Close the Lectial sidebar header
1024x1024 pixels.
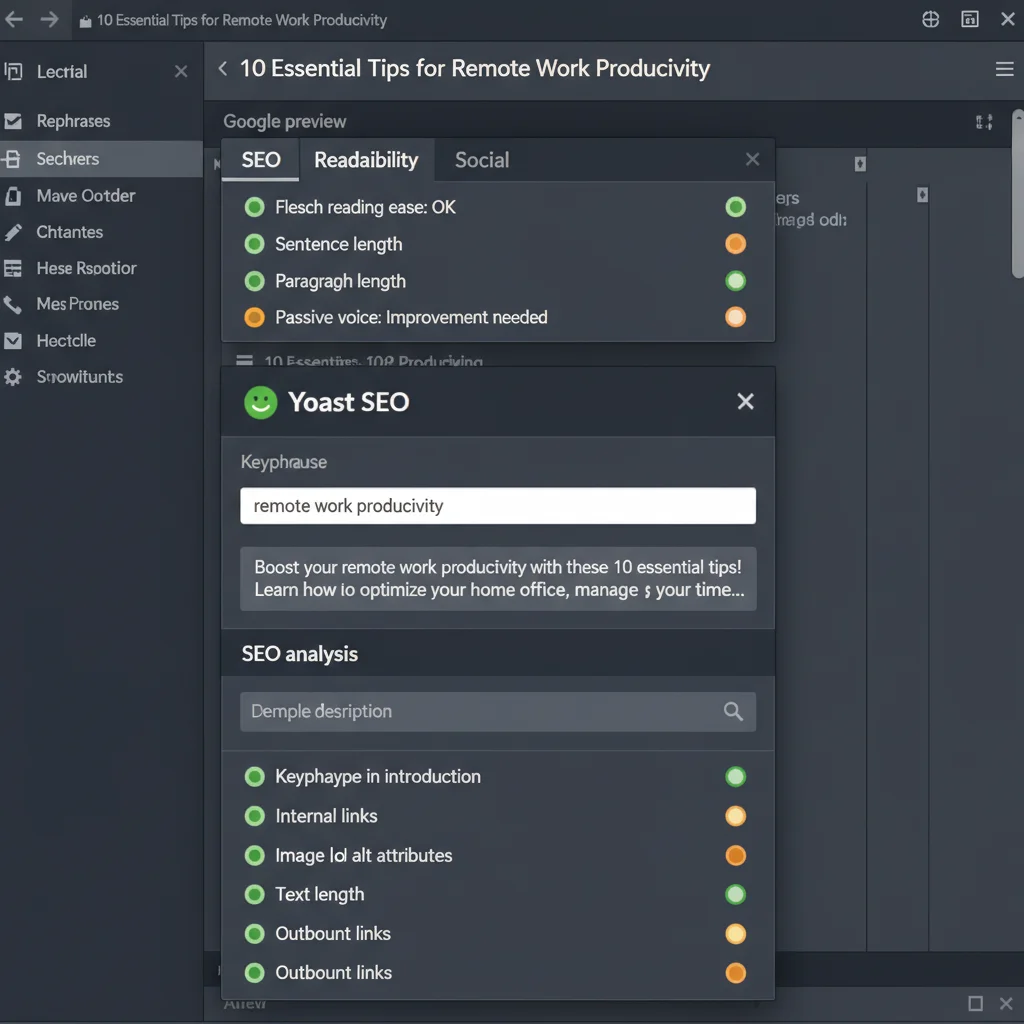181,71
